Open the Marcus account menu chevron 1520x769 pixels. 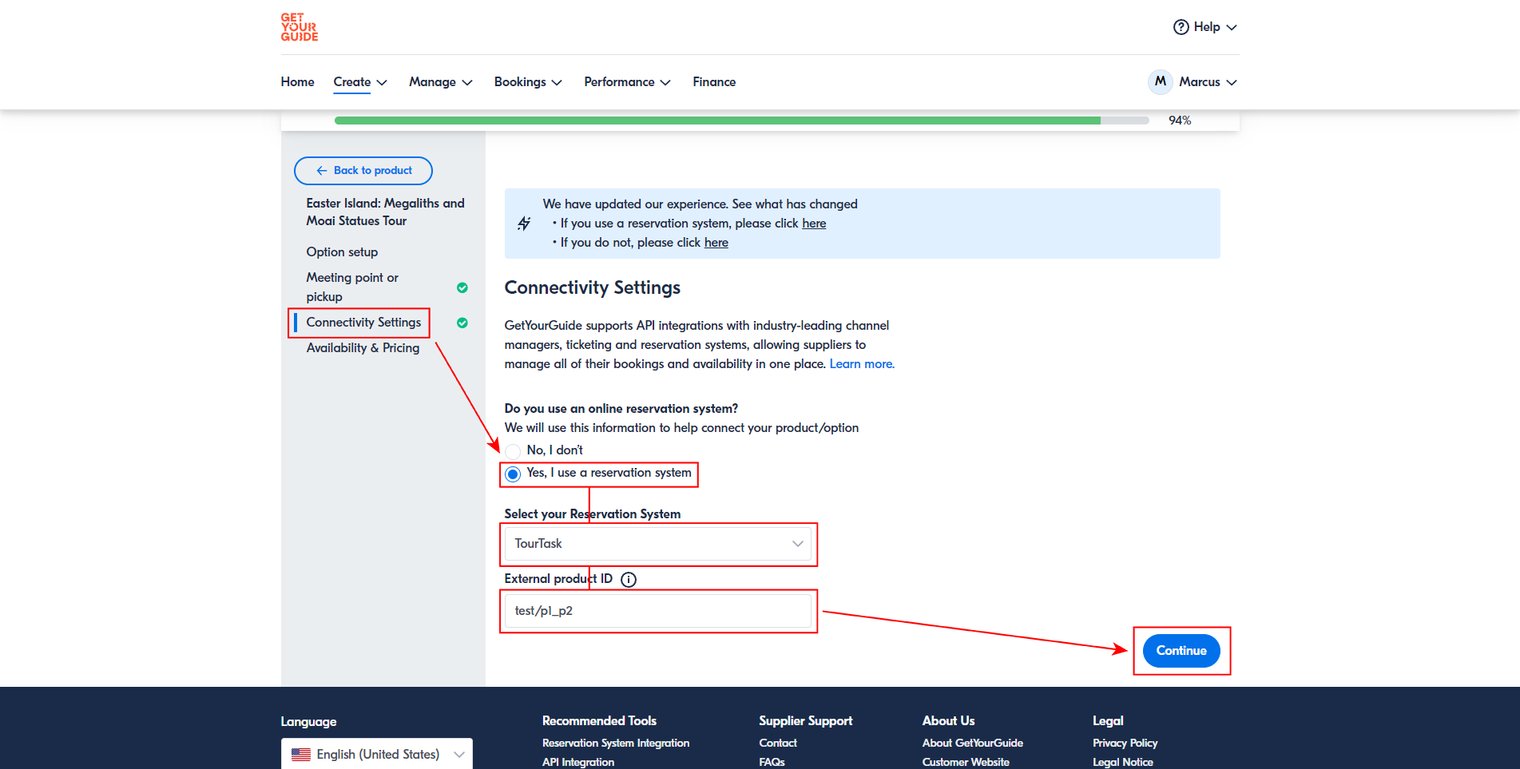(x=1231, y=82)
